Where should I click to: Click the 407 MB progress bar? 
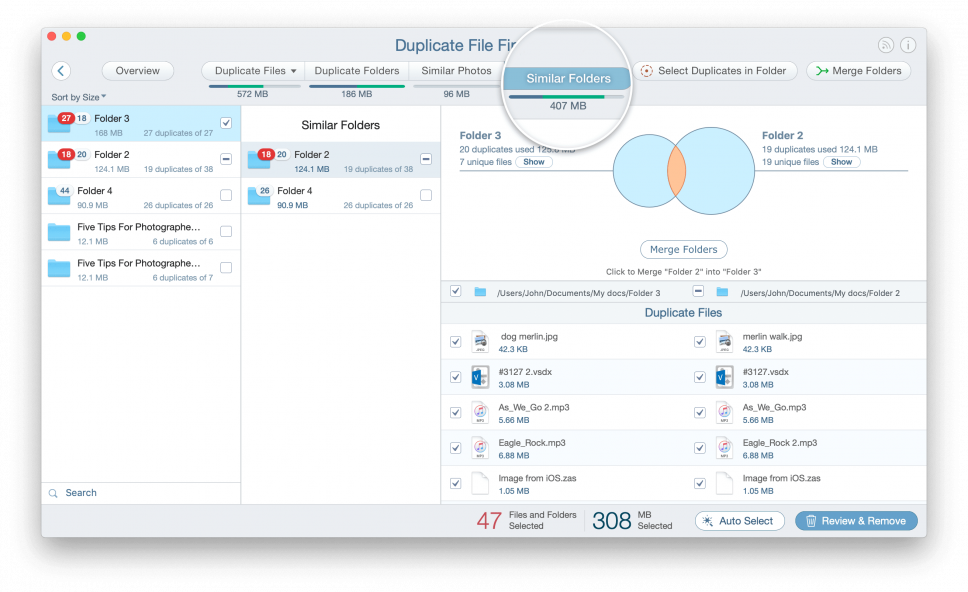click(x=566, y=97)
